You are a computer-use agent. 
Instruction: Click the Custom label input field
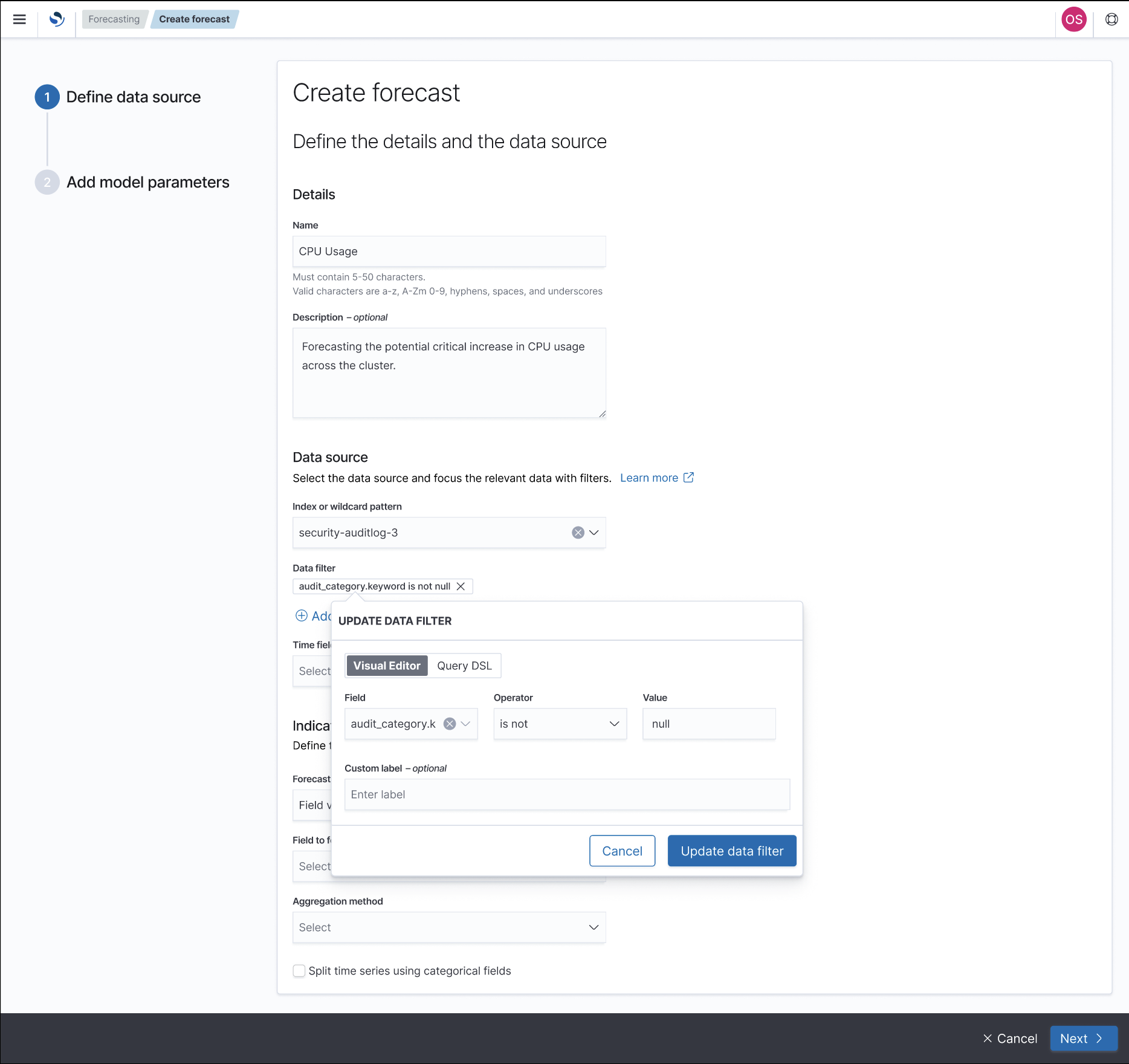566,794
